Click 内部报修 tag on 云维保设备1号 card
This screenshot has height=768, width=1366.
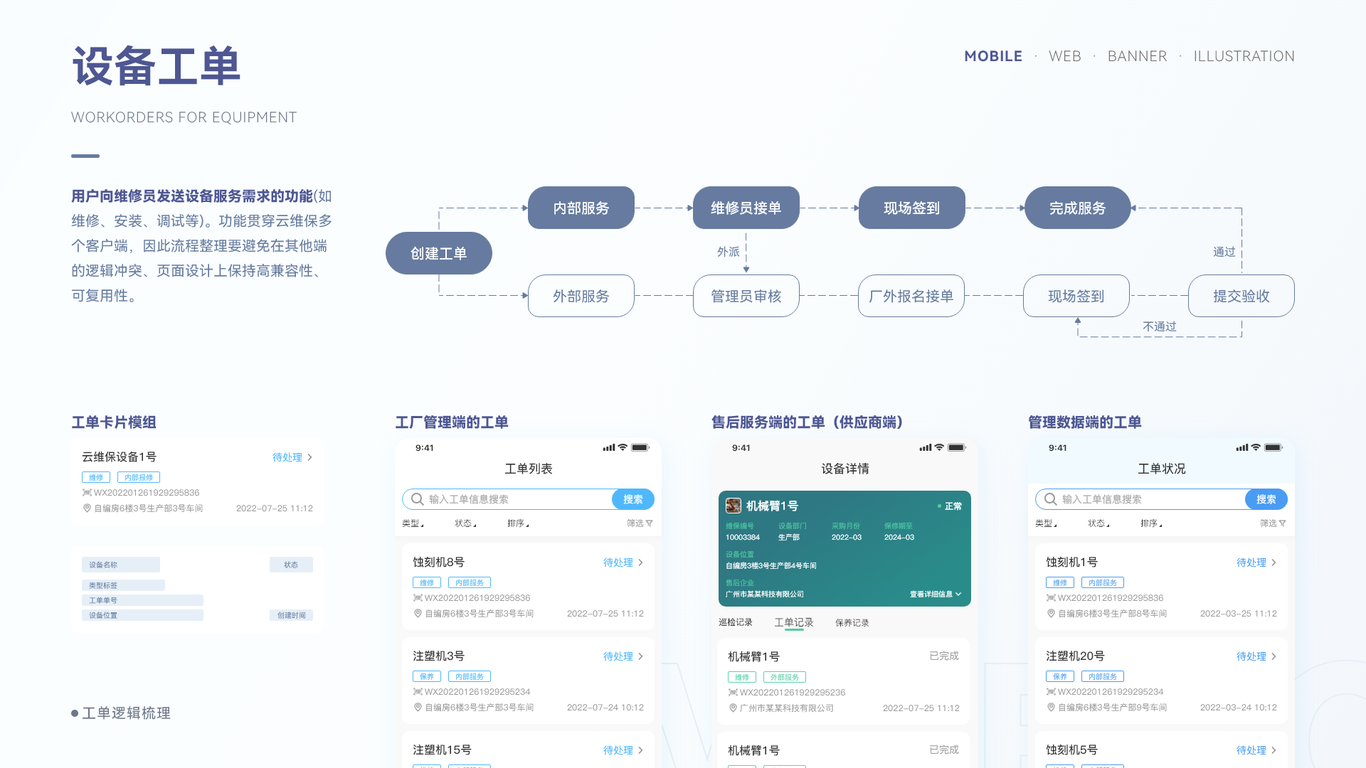coord(138,478)
